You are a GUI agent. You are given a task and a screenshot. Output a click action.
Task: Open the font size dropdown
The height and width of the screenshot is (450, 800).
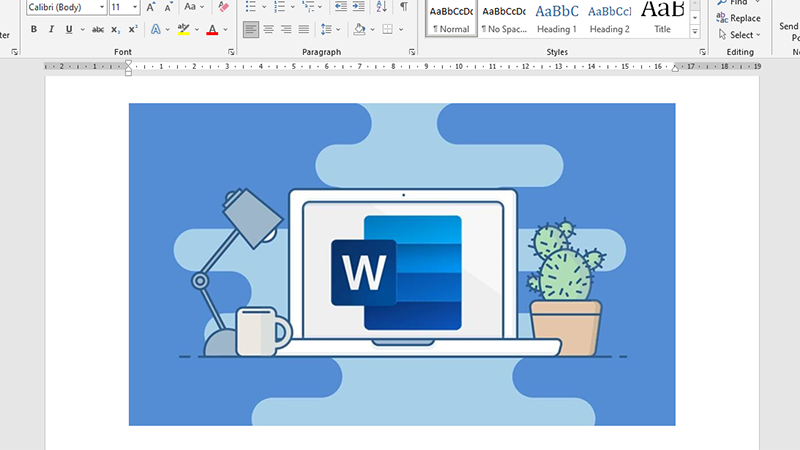[x=135, y=7]
